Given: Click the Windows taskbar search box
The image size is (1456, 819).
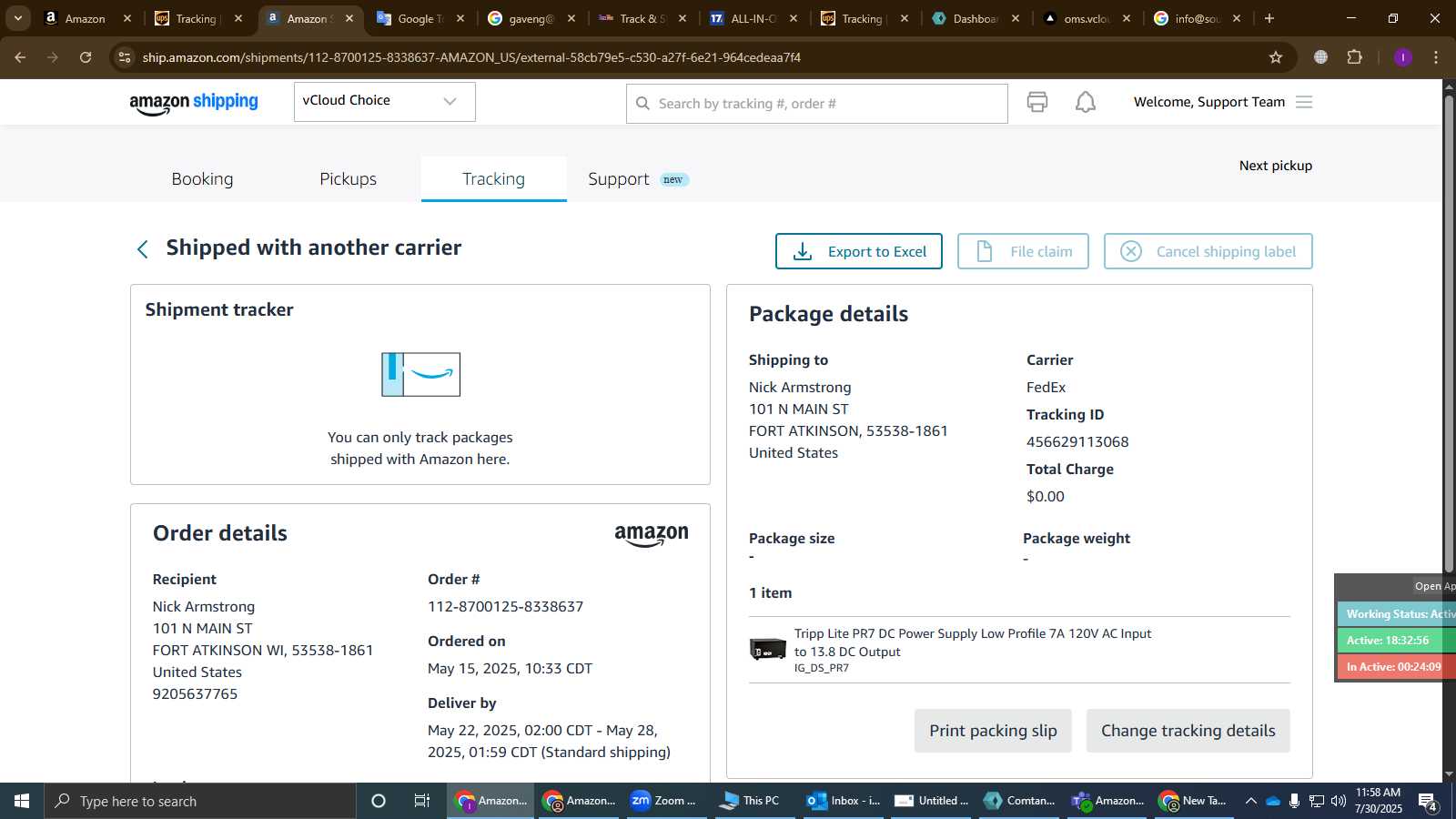Looking at the screenshot, I should (x=200, y=801).
